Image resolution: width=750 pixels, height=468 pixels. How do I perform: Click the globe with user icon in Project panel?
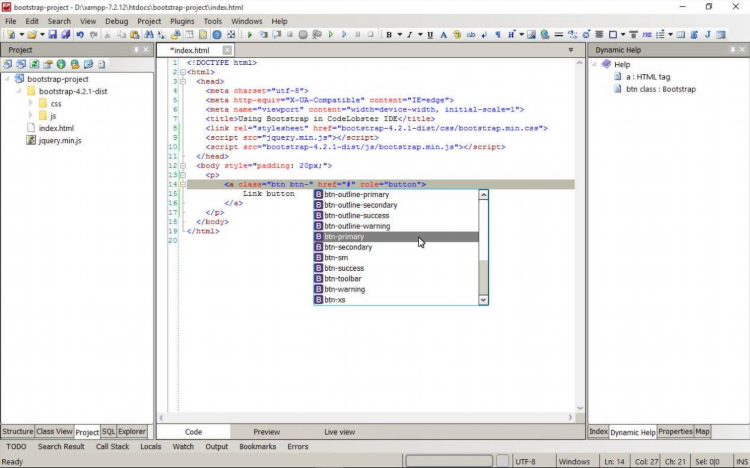click(x=75, y=64)
